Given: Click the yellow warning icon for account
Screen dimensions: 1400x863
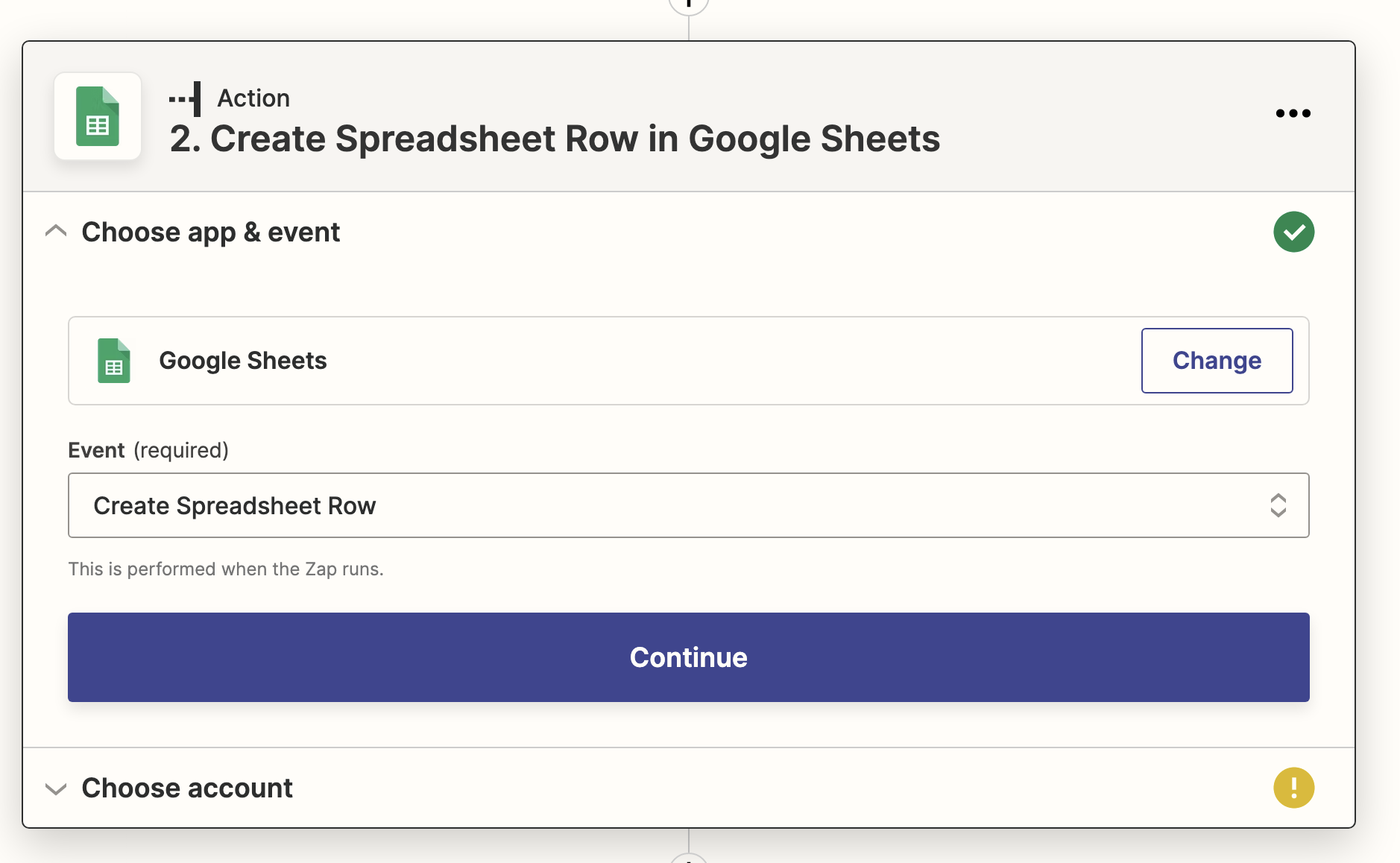Looking at the screenshot, I should click(1293, 788).
